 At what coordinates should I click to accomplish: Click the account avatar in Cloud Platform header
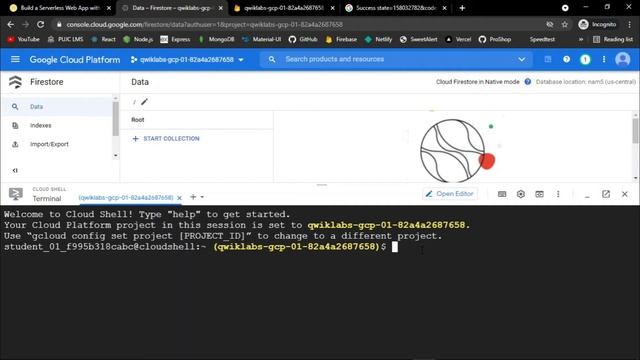pyautogui.click(x=623, y=60)
